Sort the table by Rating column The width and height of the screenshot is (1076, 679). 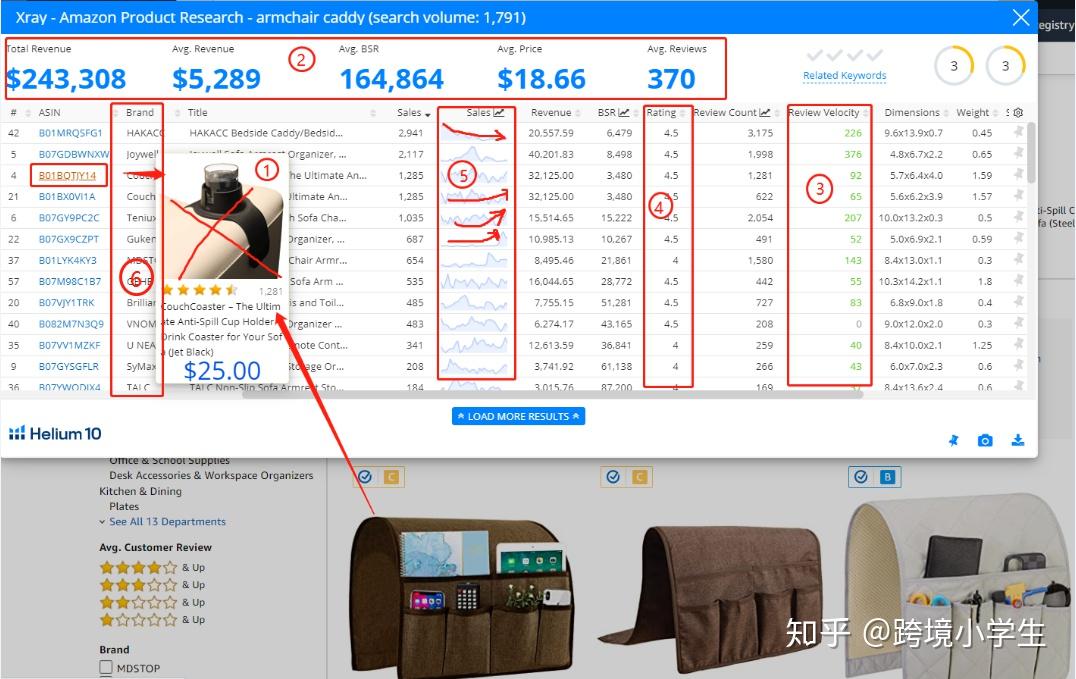[x=661, y=113]
